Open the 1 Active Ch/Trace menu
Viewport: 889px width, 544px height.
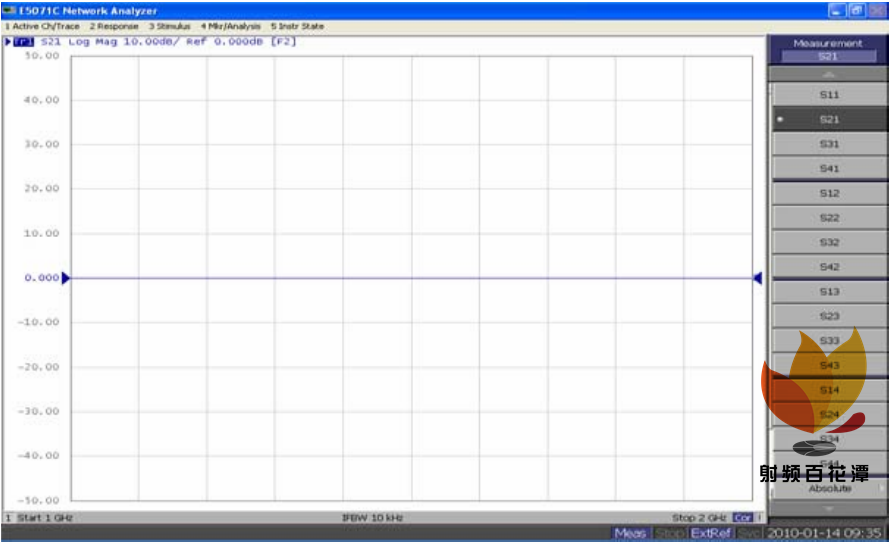[43, 26]
